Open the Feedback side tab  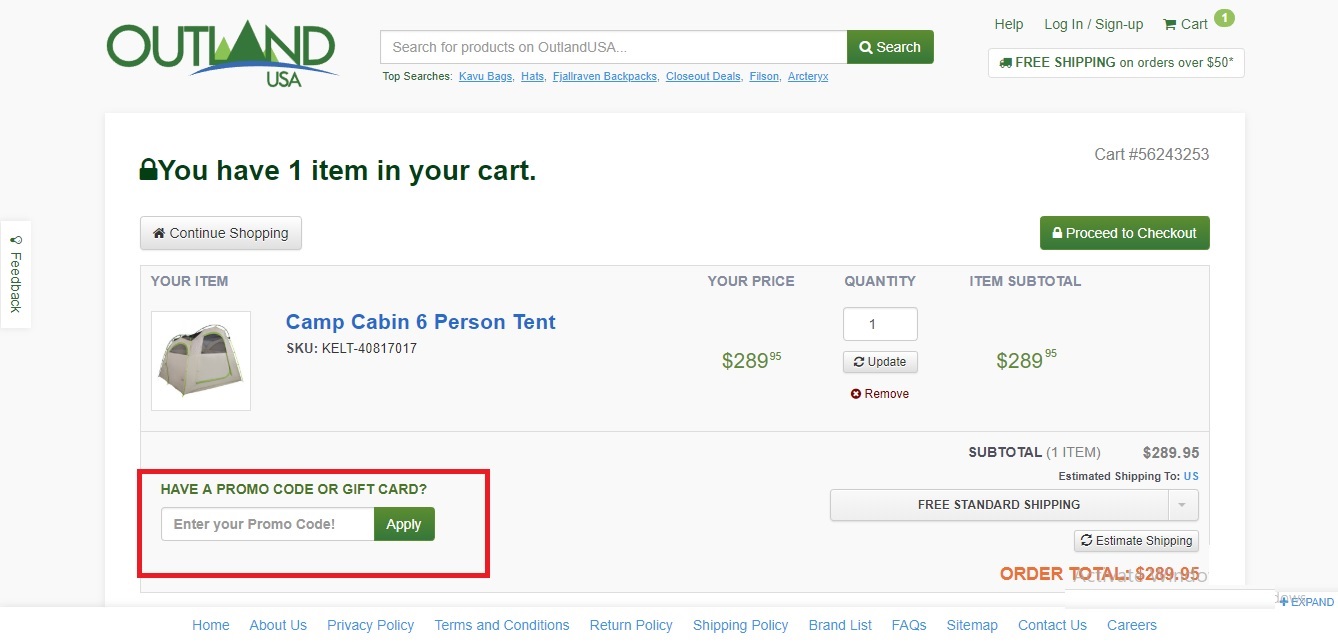pyautogui.click(x=15, y=274)
